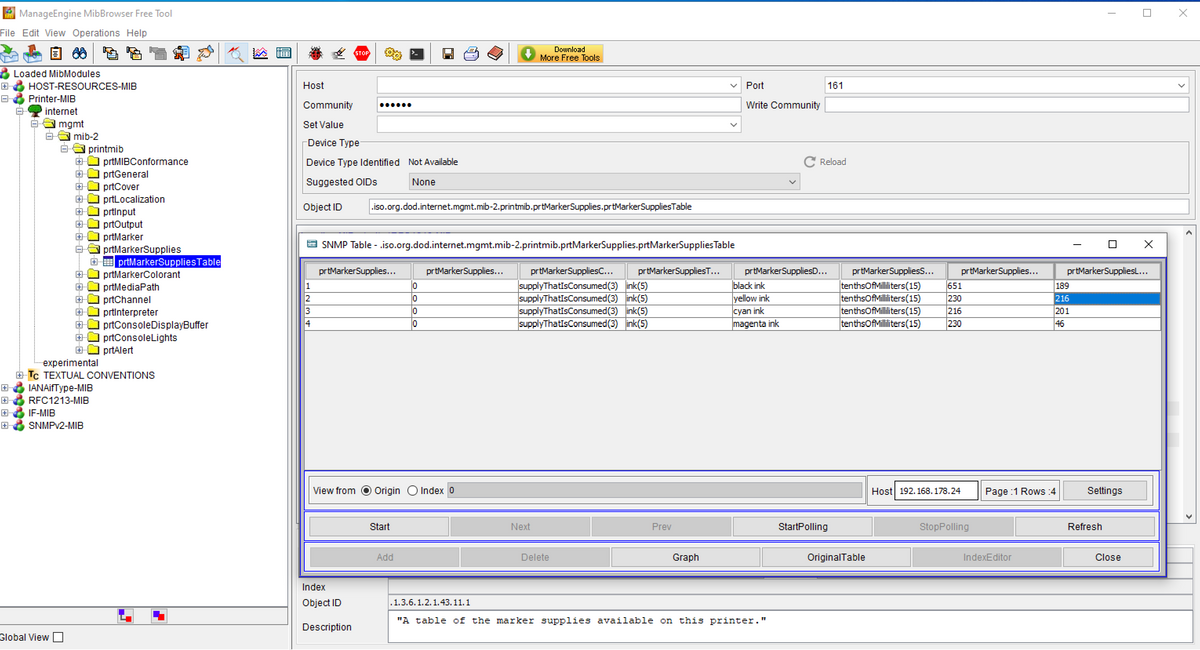Screen dimensions: 1200x650
Task: Click the clear results pencil toolbar icon
Action: pos(339,53)
